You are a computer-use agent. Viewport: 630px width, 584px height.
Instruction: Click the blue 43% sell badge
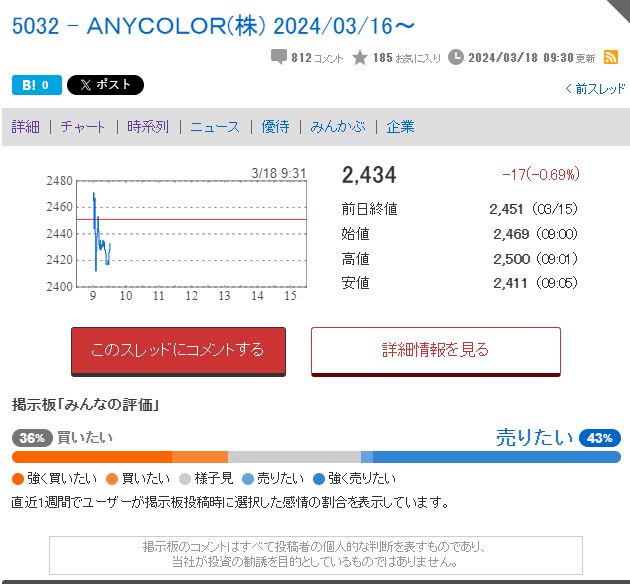600,438
